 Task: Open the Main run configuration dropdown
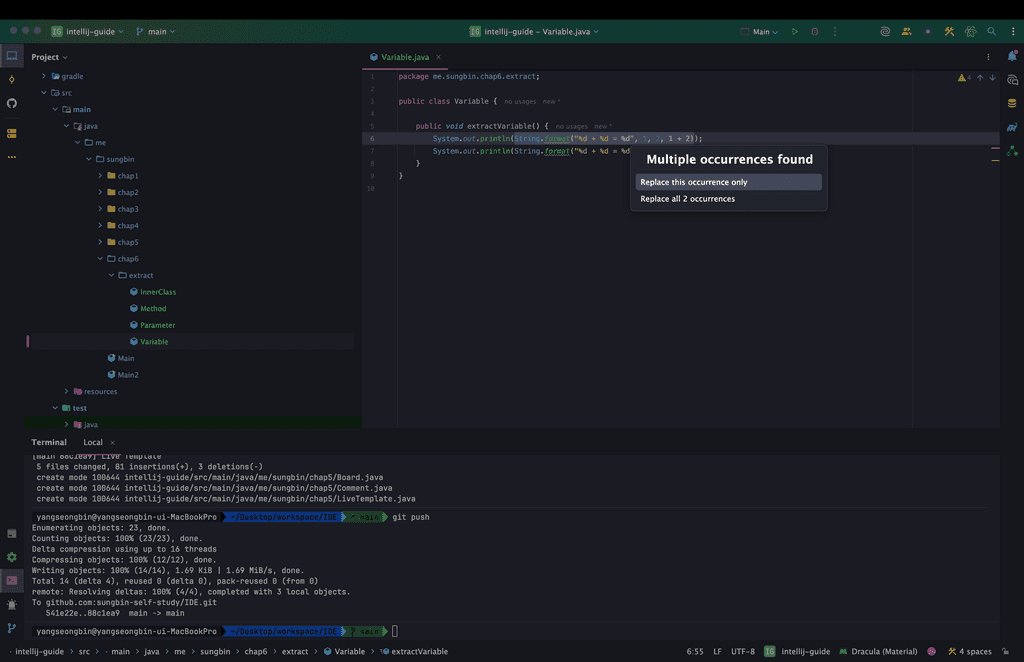(x=761, y=32)
